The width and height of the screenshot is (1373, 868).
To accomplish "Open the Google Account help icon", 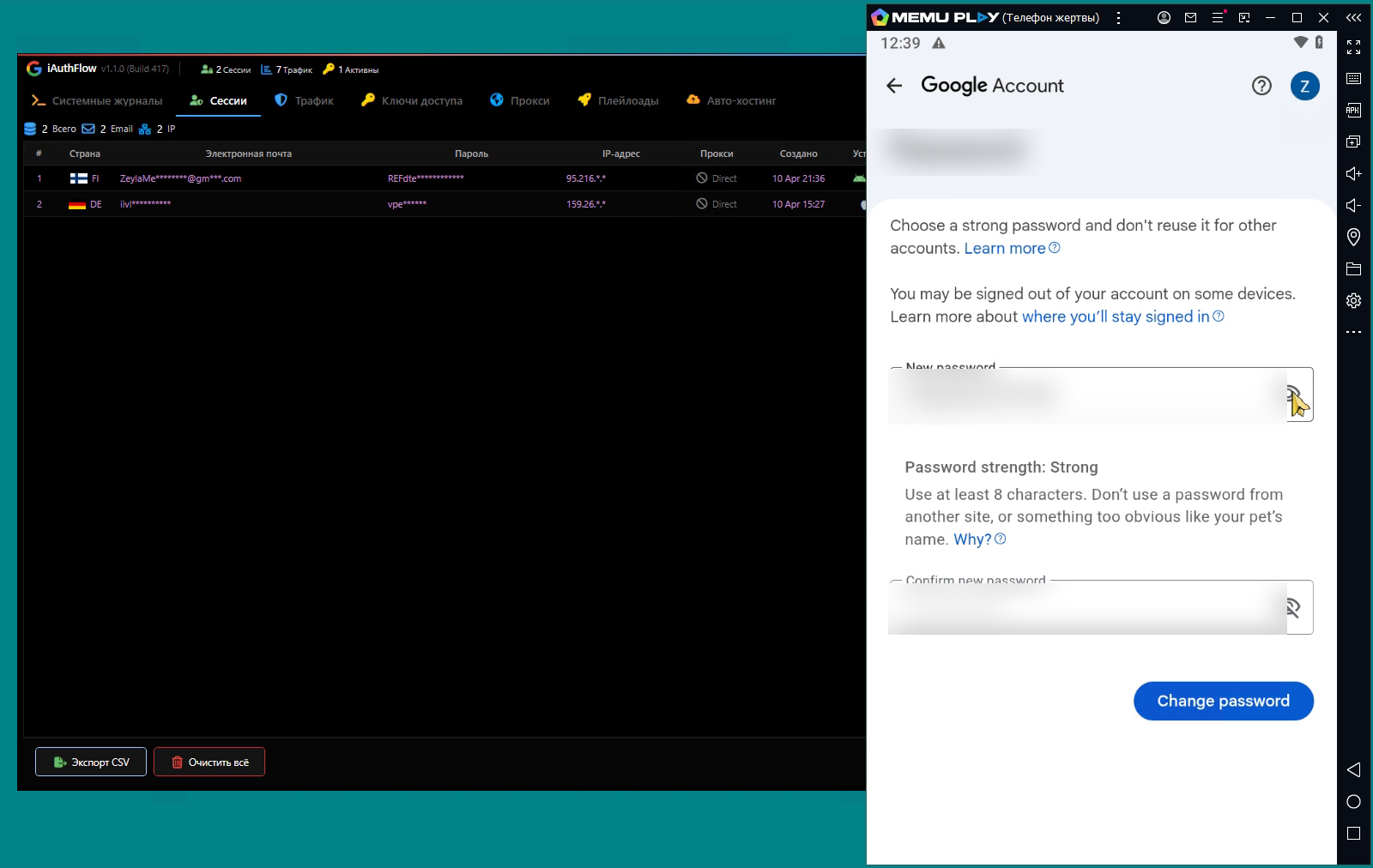I will pyautogui.click(x=1261, y=85).
